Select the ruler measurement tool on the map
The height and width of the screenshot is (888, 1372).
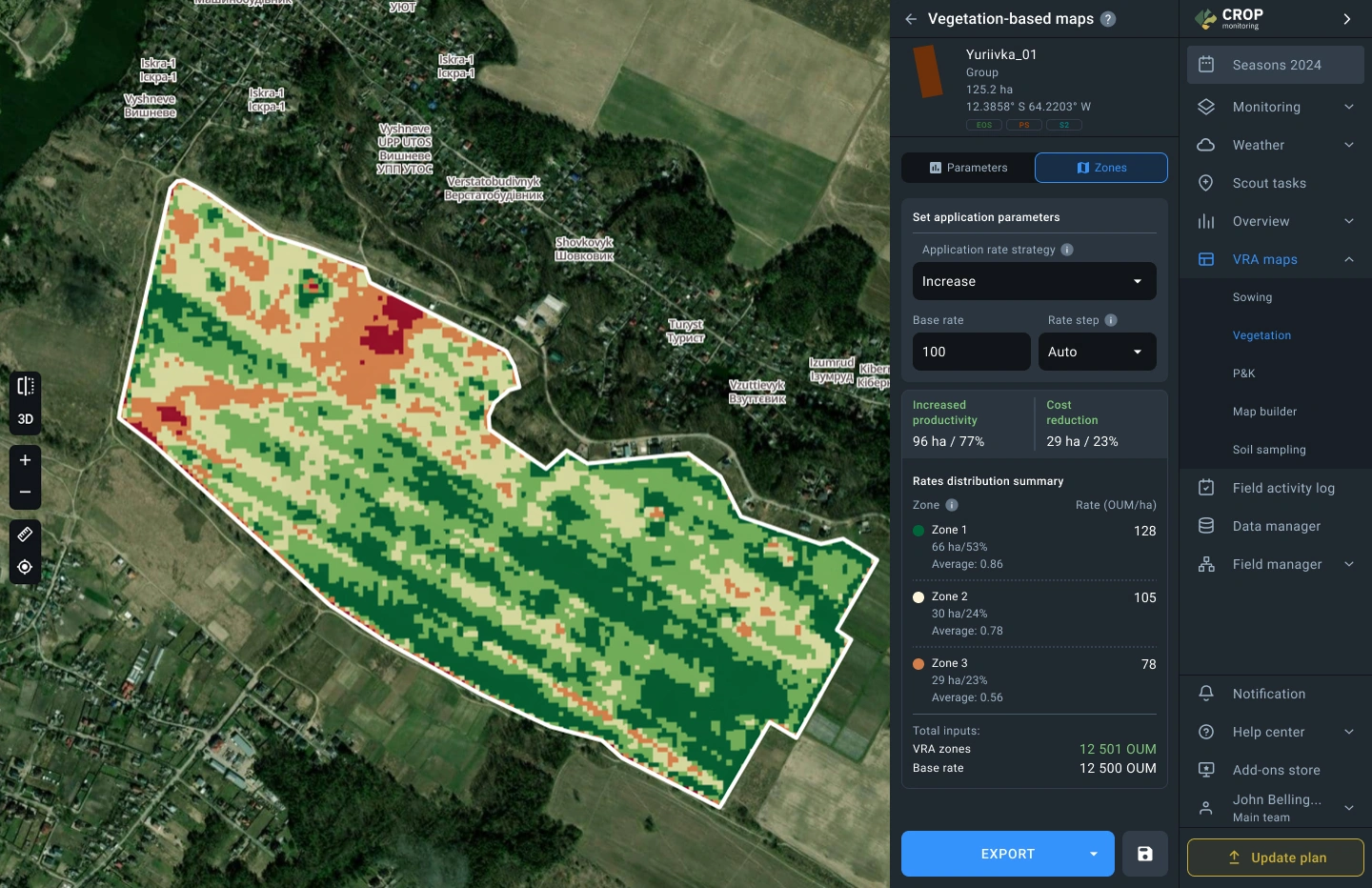[x=25, y=535]
